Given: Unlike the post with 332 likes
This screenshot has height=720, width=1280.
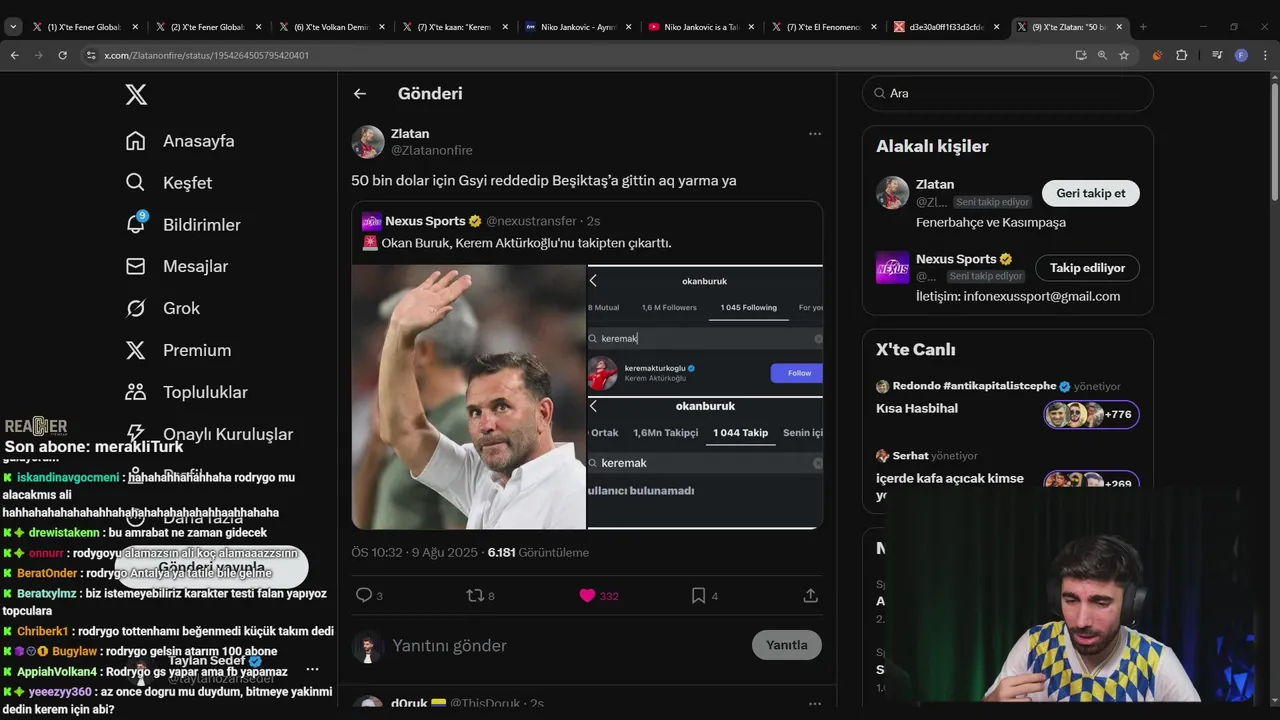Looking at the screenshot, I should click(x=587, y=595).
